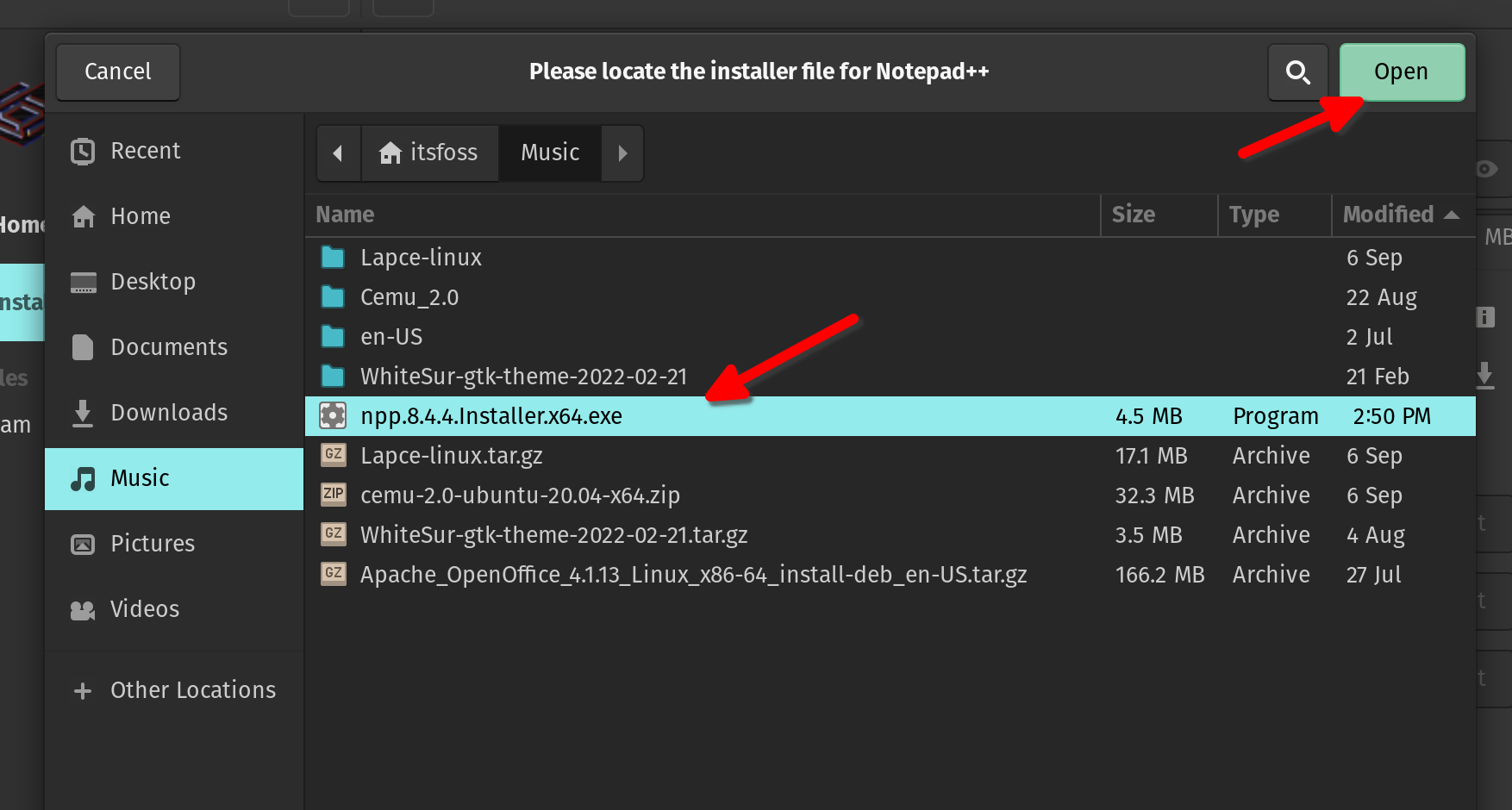Click the 22 Aug modified date
1512x810 pixels.
pos(1382,297)
